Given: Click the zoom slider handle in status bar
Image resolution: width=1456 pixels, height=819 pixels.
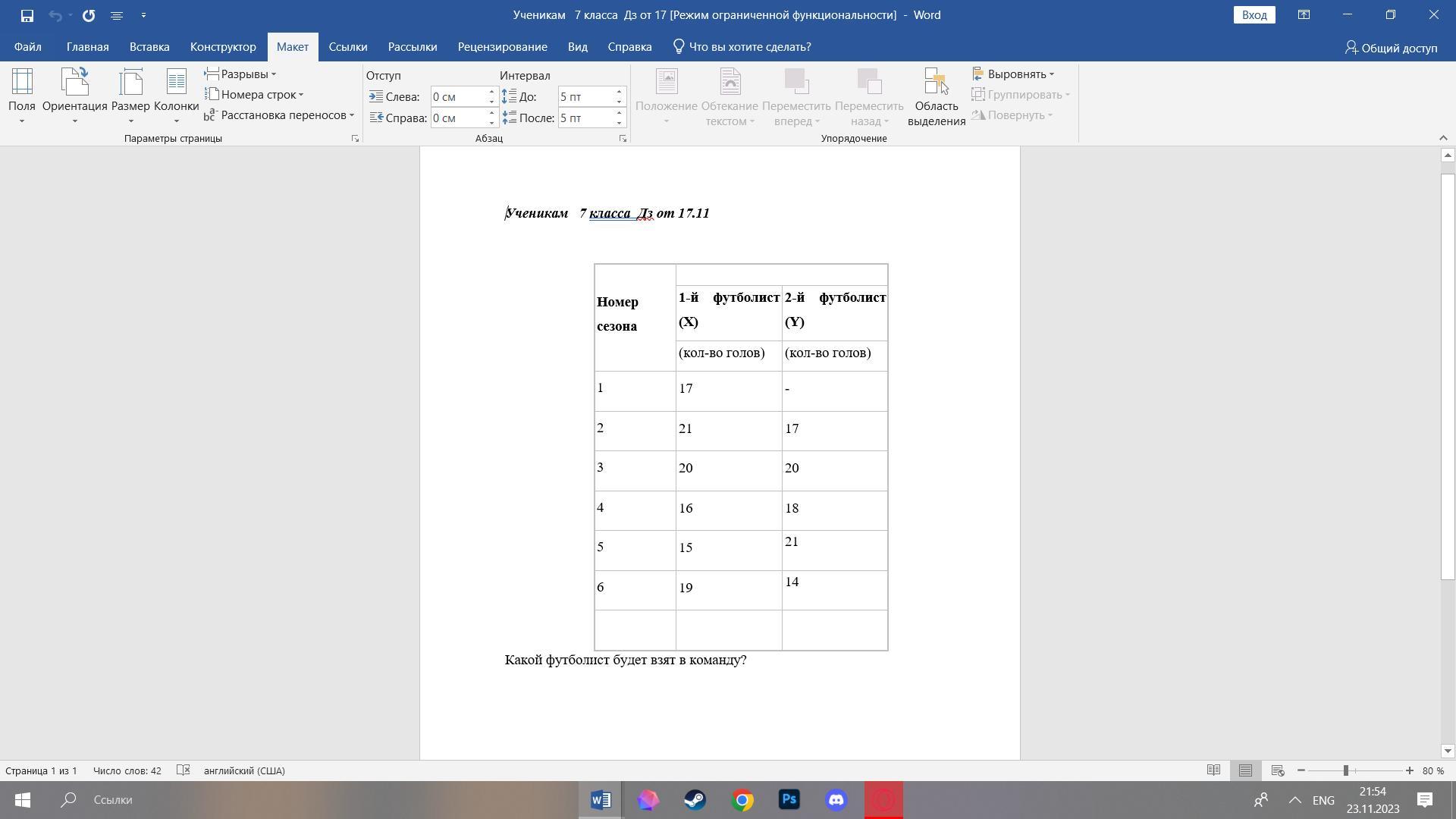Looking at the screenshot, I should click(x=1346, y=770).
